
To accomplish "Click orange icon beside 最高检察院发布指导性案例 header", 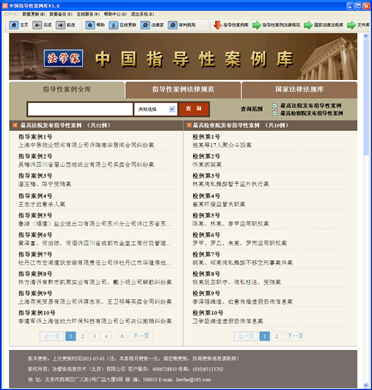I will [189, 125].
